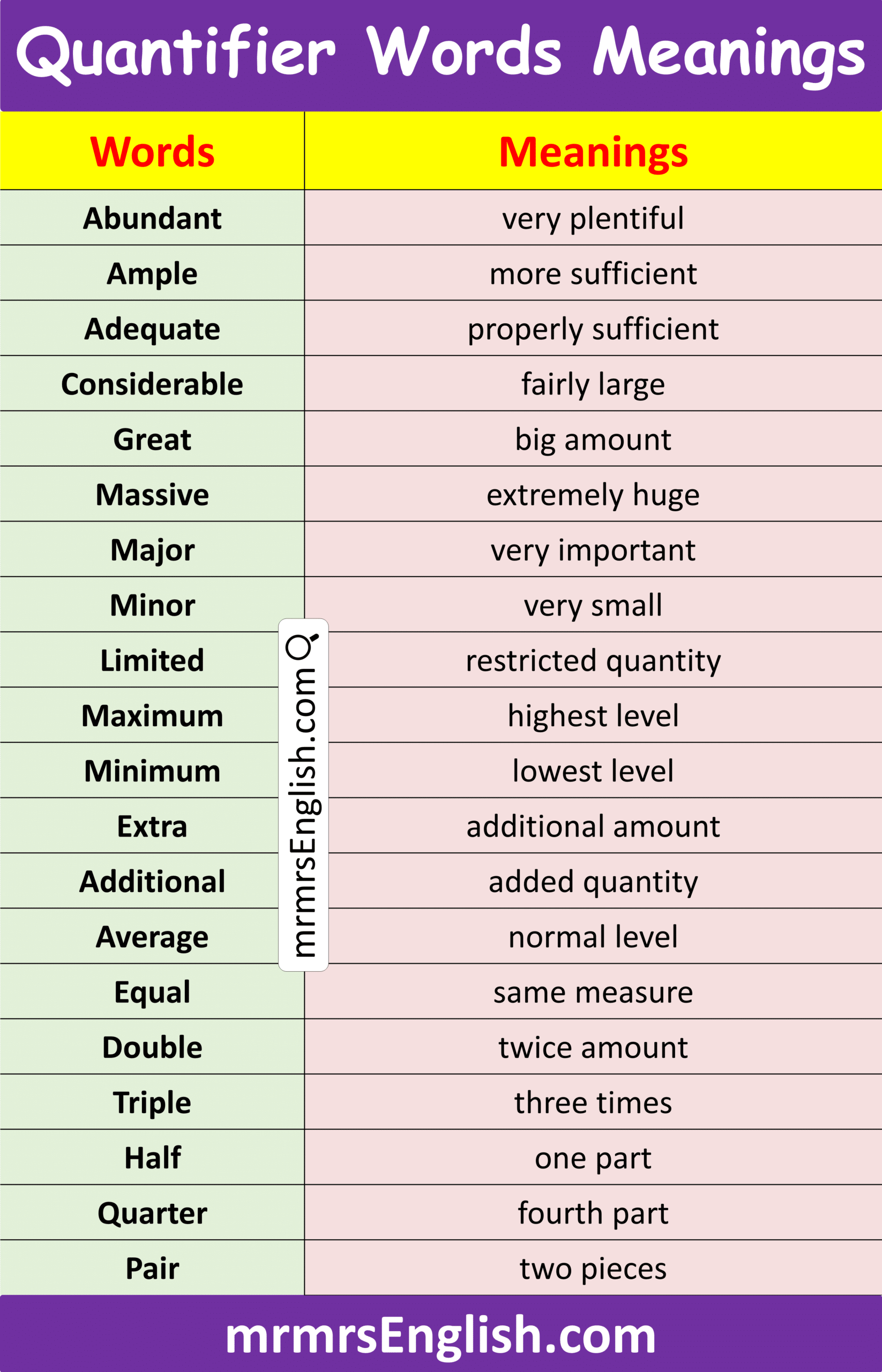Select the meaning "very important"
This screenshot has height=1372, width=882.
pos(593,550)
